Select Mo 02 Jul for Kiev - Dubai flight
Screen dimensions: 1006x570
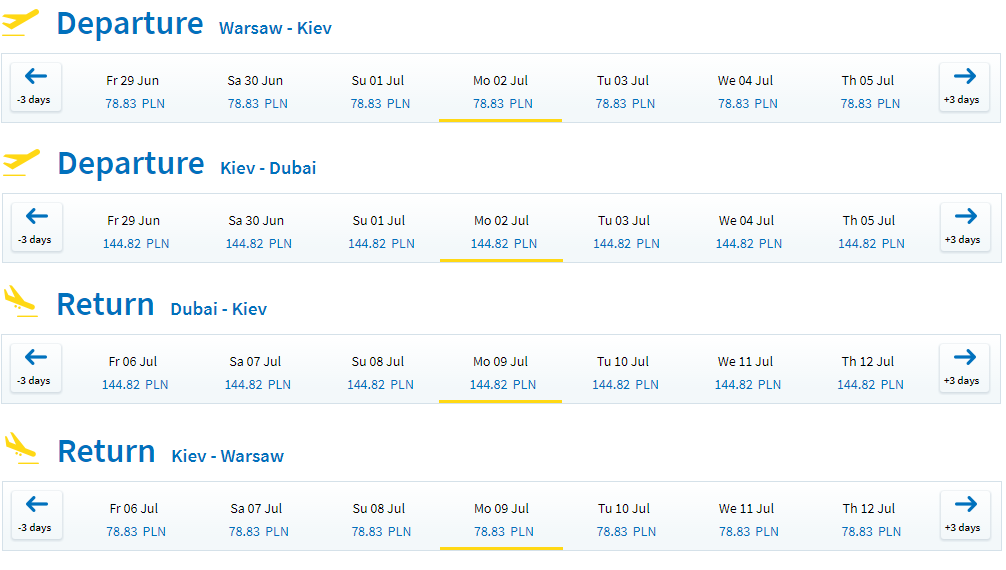pos(502,232)
